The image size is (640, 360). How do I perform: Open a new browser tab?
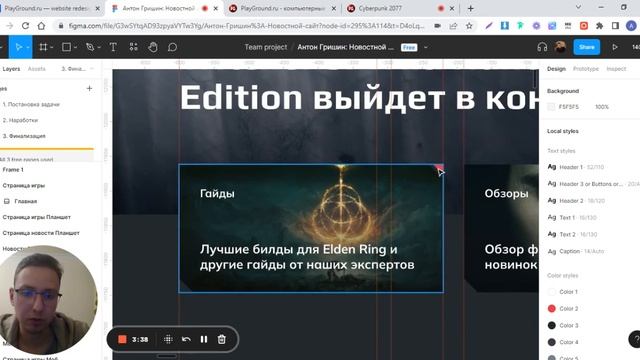click(x=471, y=8)
